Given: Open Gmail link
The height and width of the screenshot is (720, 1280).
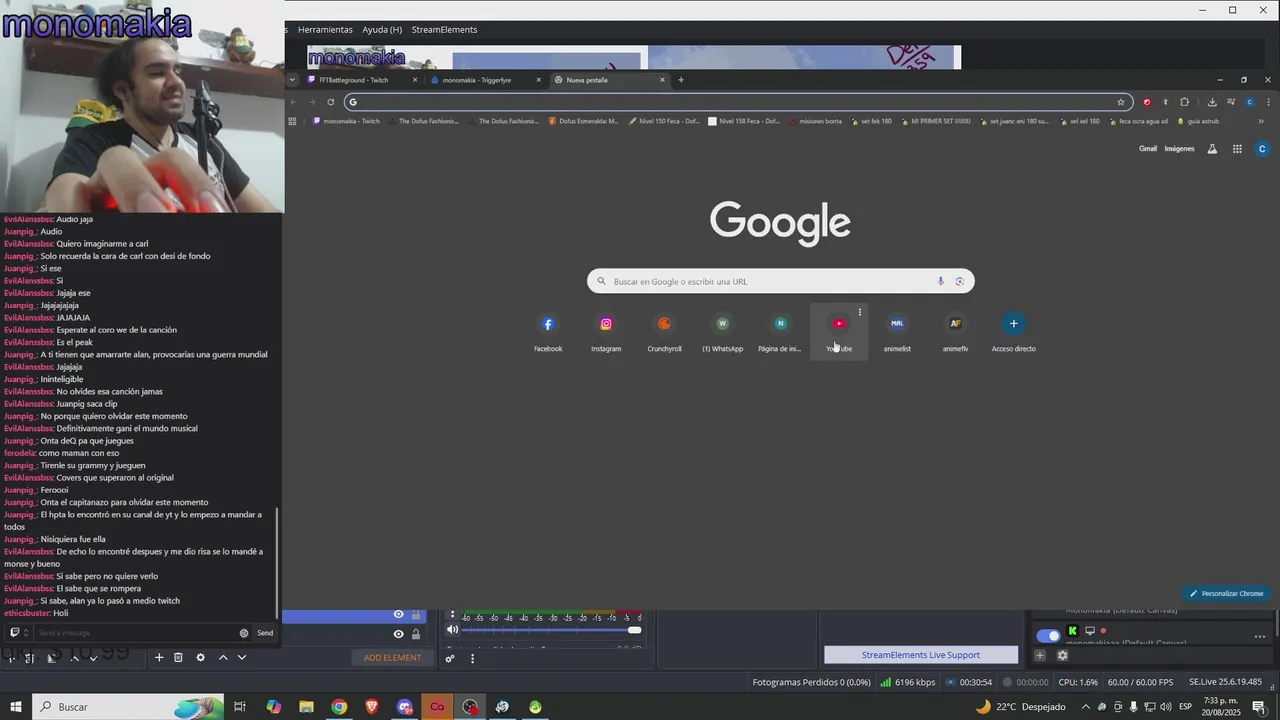Looking at the screenshot, I should [1148, 149].
